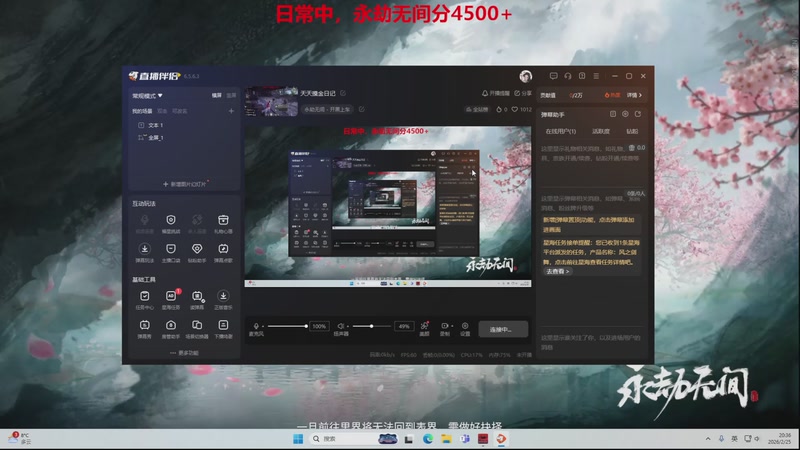The height and width of the screenshot is (450, 800).
Task: Switch to the 在线用户(1) tab
Action: [560, 131]
